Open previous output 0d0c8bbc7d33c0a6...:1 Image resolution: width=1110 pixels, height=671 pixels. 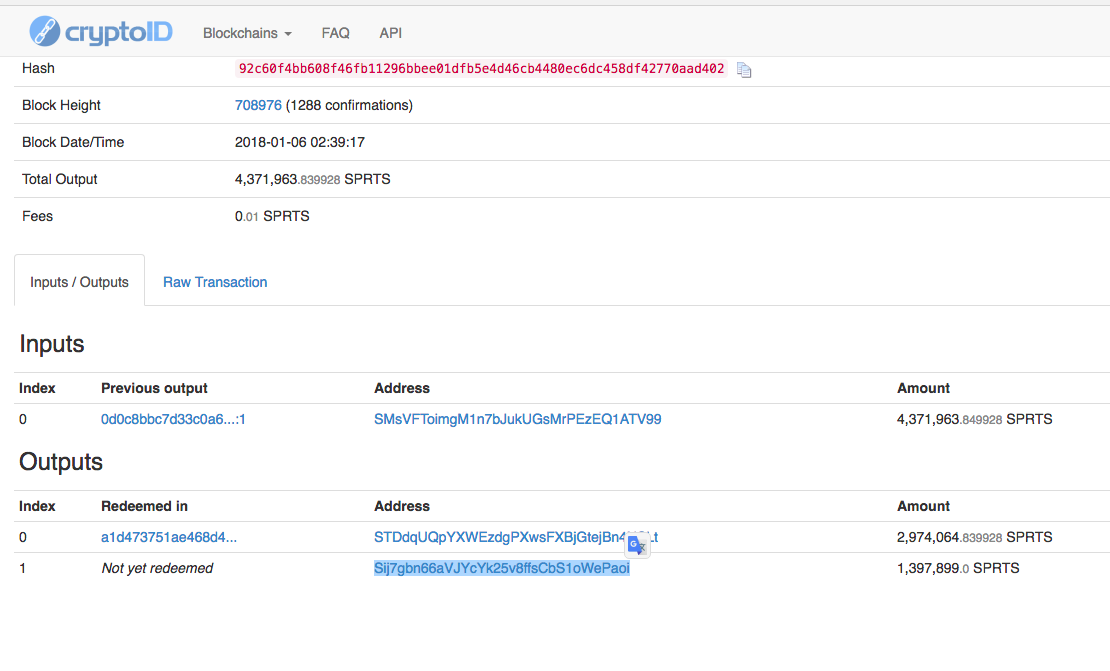click(173, 419)
